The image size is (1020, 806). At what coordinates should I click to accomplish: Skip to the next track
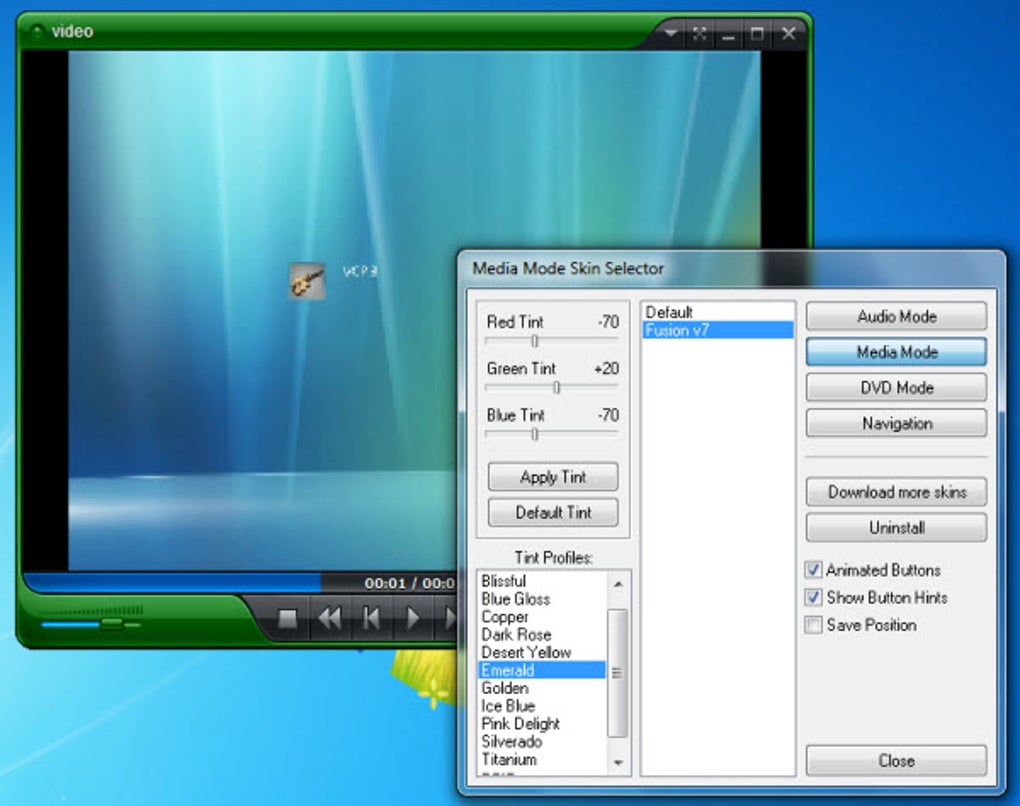(450, 618)
